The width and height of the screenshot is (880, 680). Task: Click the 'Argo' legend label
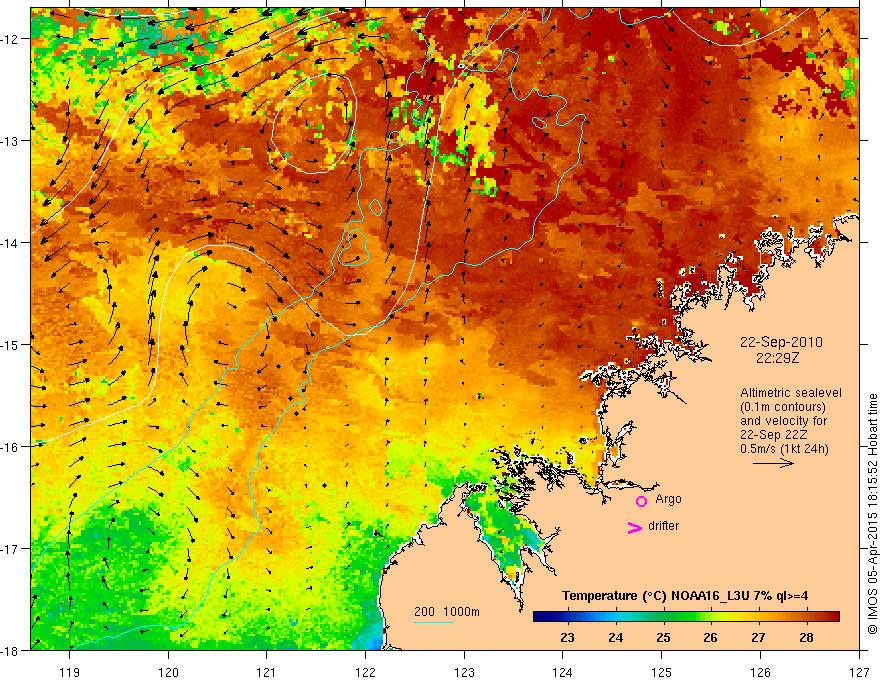pyautogui.click(x=668, y=499)
